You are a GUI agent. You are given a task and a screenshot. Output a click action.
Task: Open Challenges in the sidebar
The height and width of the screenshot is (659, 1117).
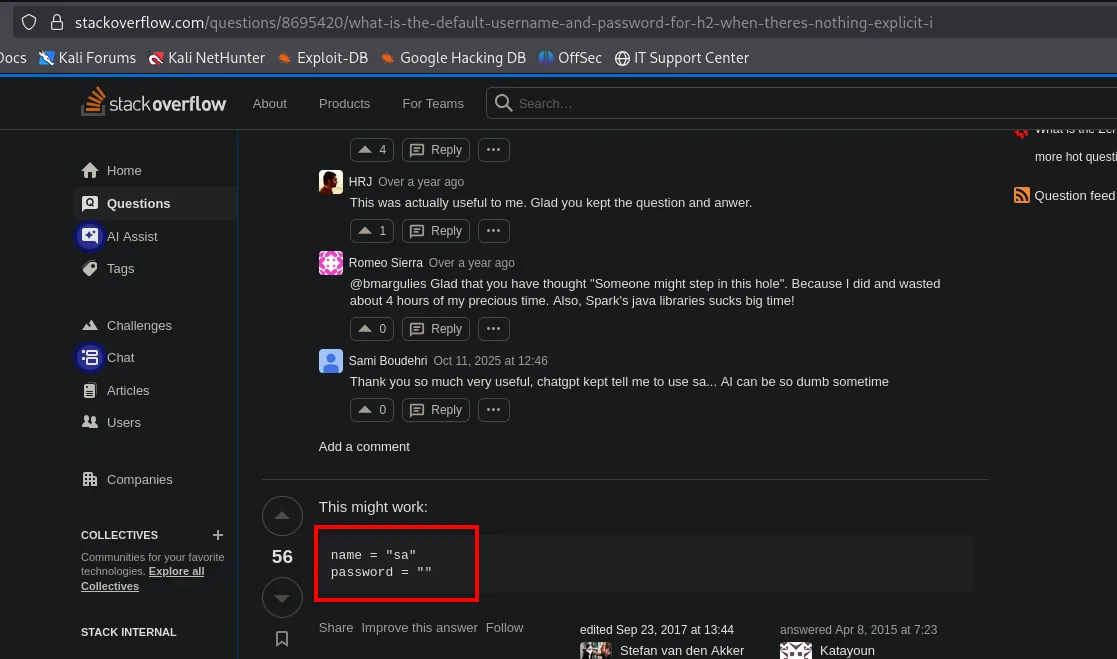[x=155, y=326]
